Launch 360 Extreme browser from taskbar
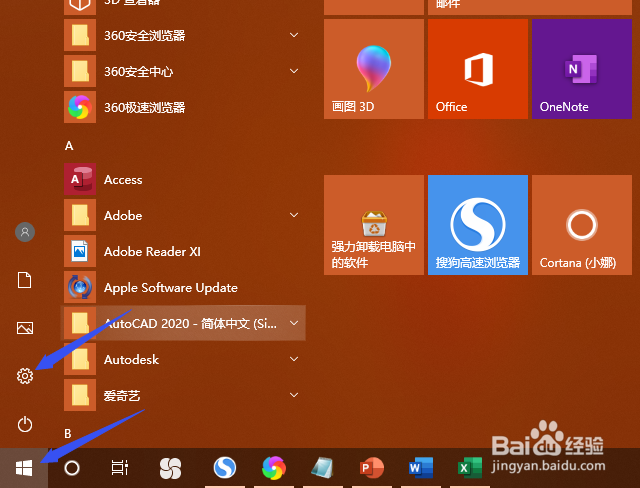640x488 pixels. click(x=273, y=468)
